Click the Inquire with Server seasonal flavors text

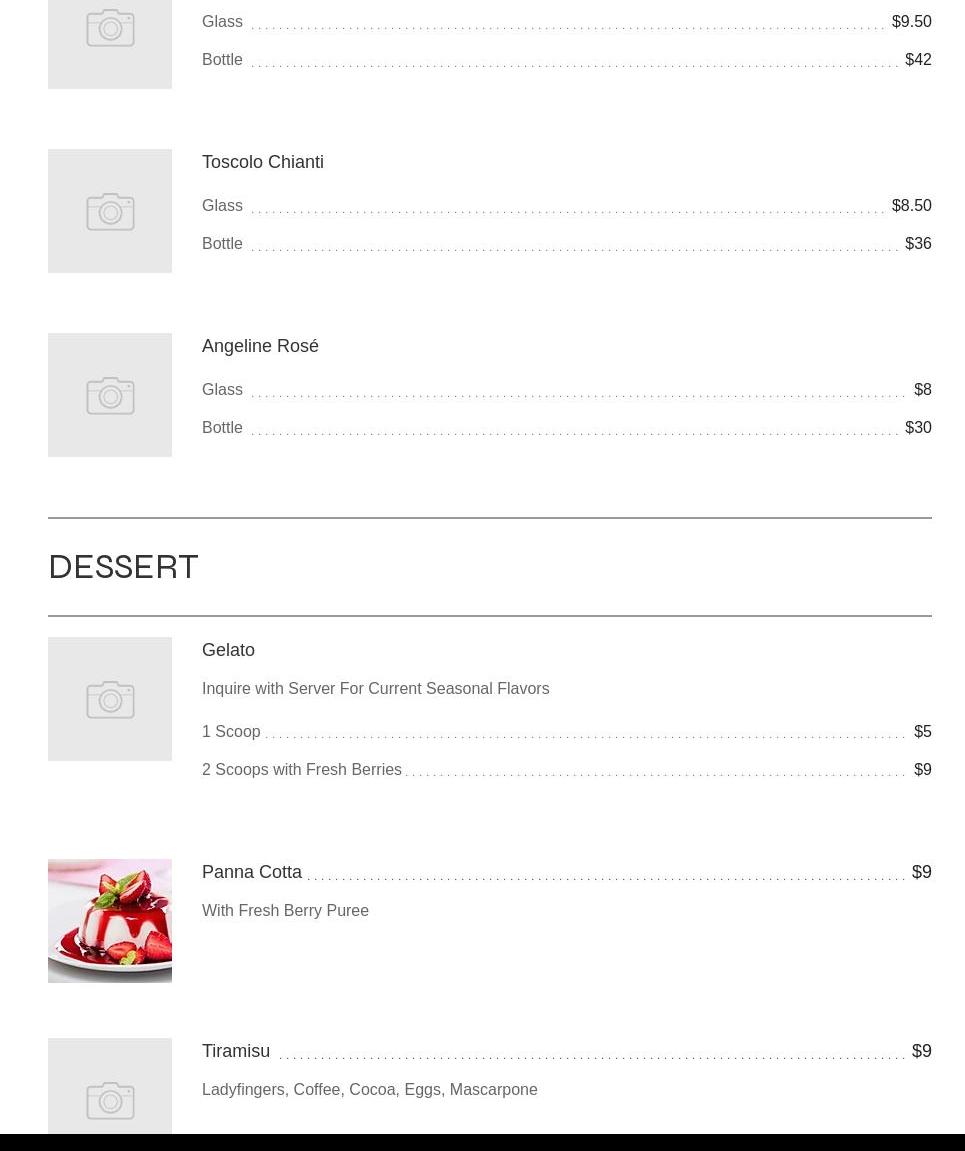(x=376, y=689)
